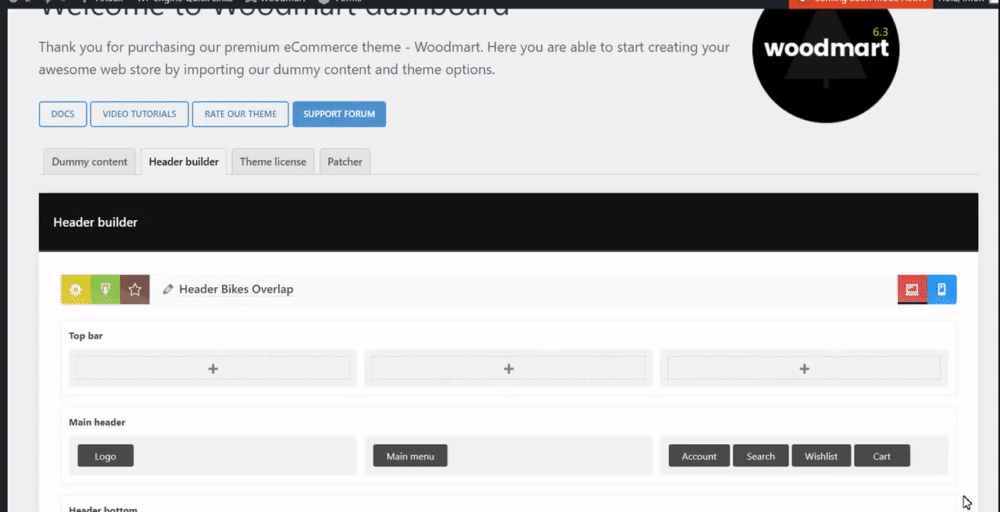Switch to mobile layout view icon
The image size is (1000, 512).
tap(942, 289)
